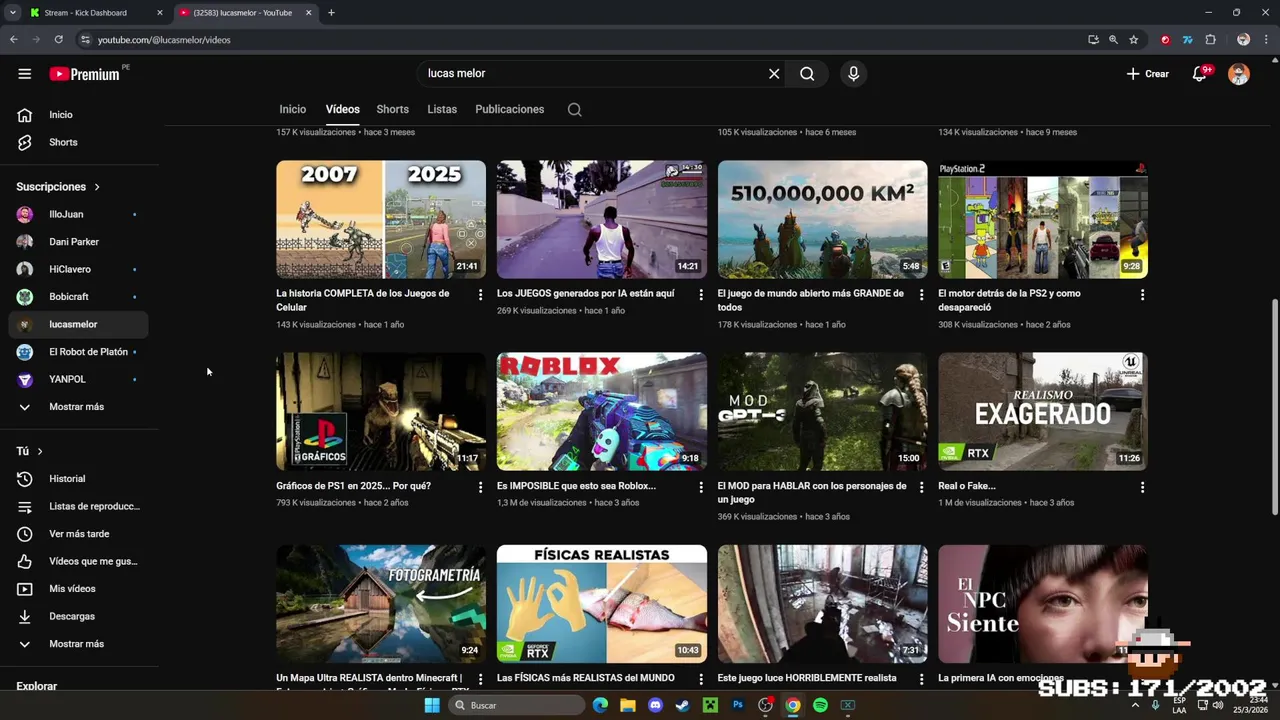Image resolution: width=1280 pixels, height=720 pixels.
Task: Open notifications bell
Action: click(1199, 74)
